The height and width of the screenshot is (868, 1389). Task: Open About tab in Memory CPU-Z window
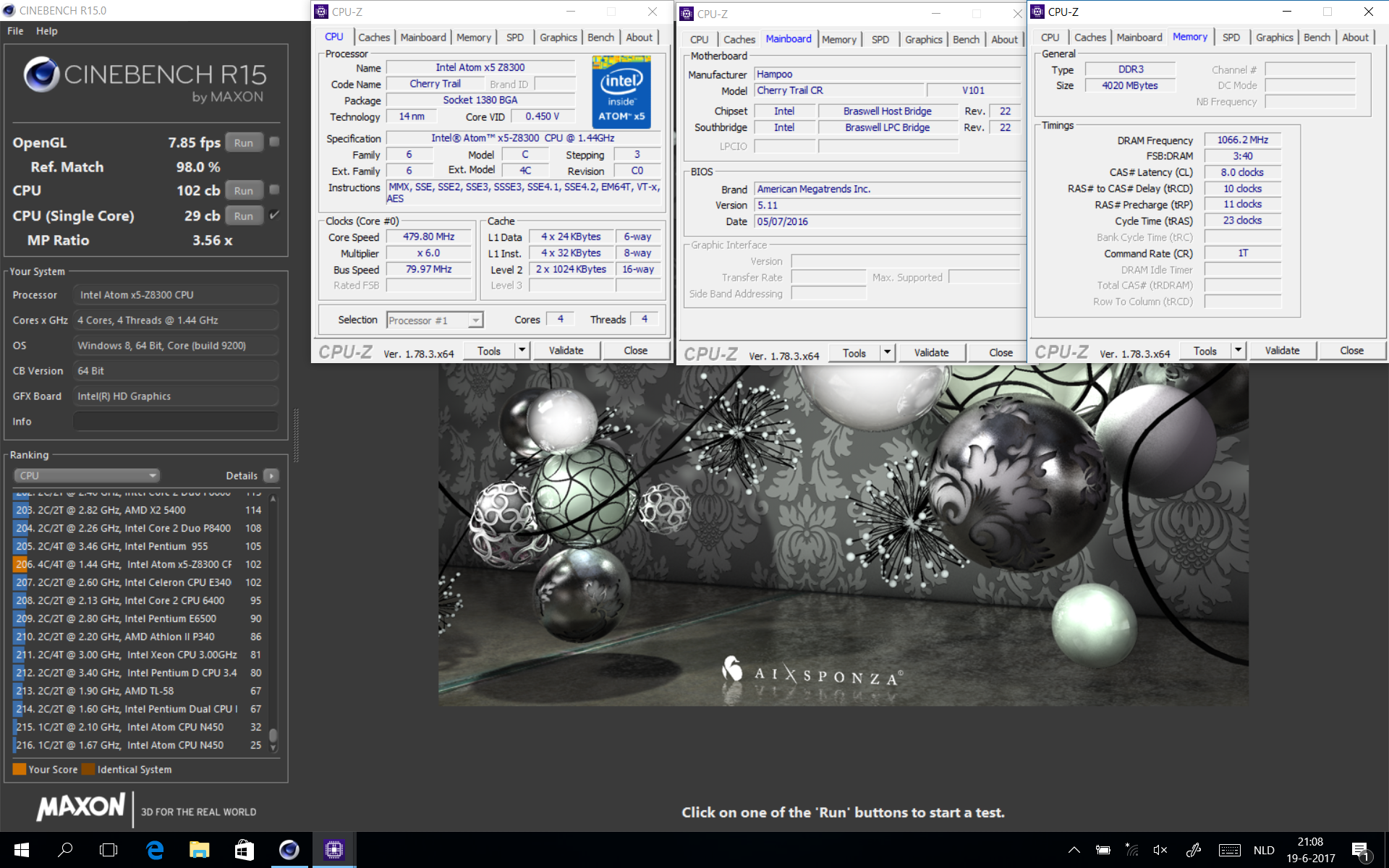[x=1355, y=38]
